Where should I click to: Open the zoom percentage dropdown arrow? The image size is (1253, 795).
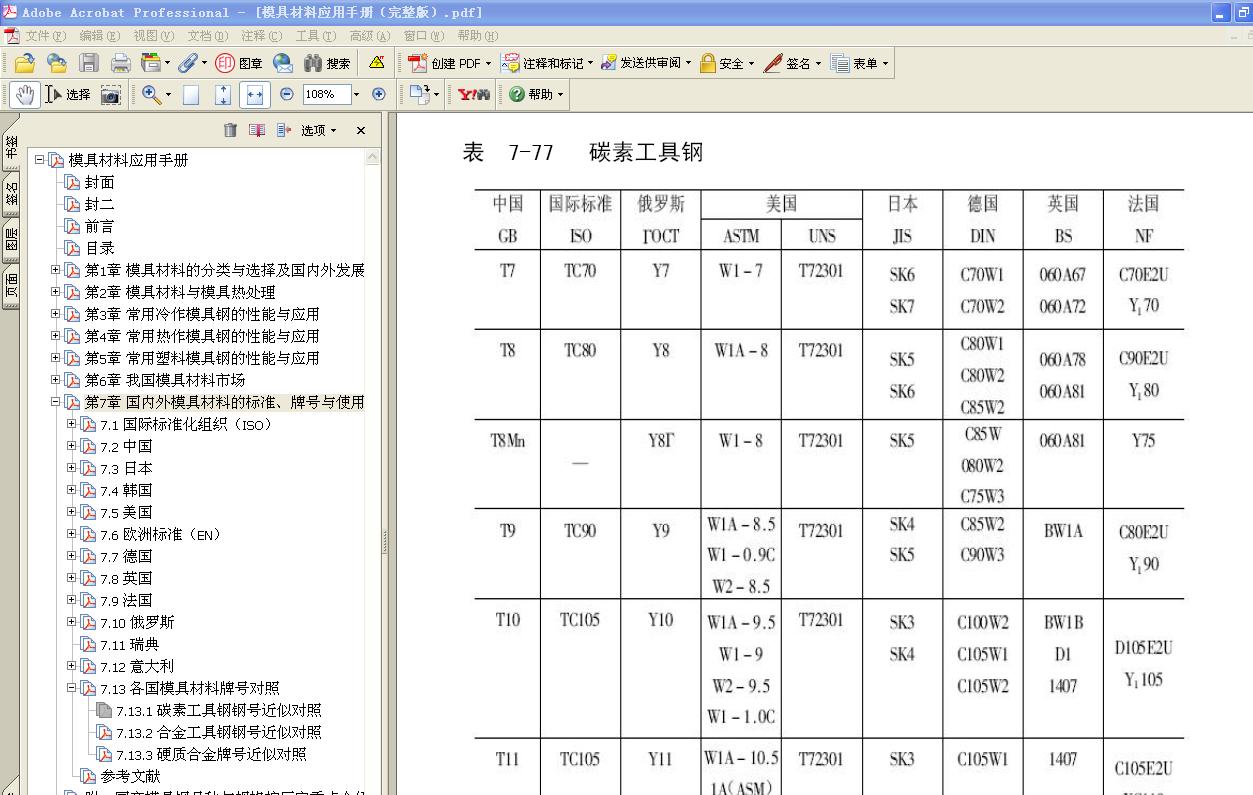tap(357, 94)
